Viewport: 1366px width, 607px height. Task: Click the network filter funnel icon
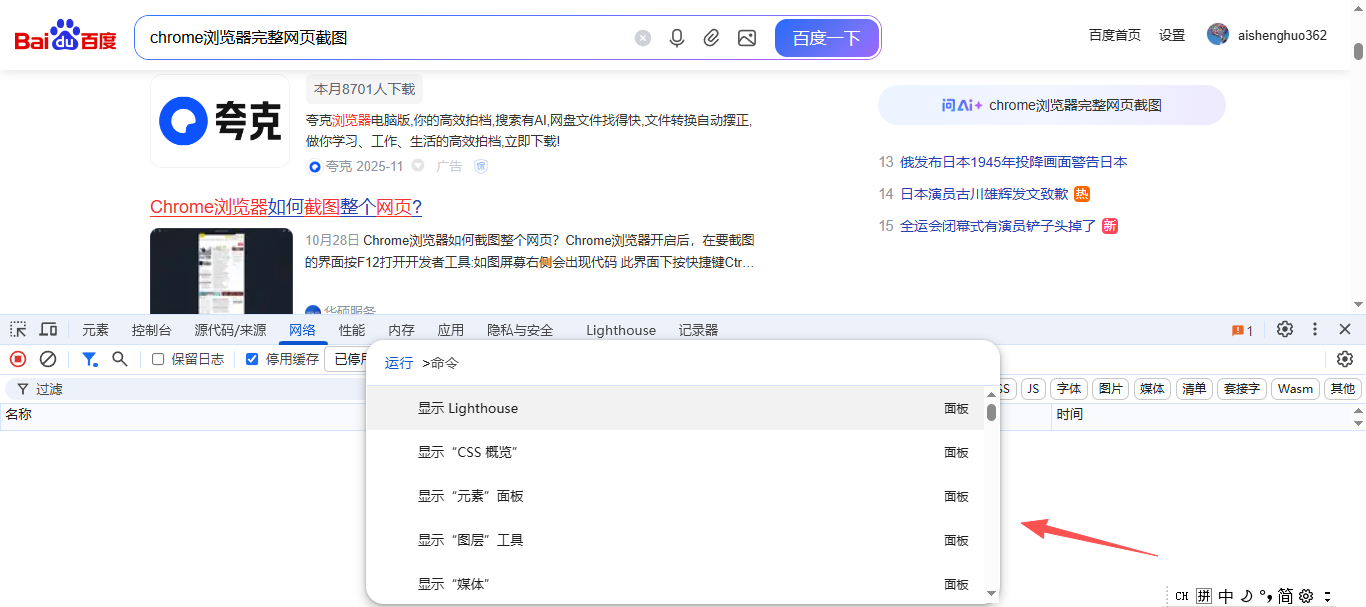coord(90,359)
